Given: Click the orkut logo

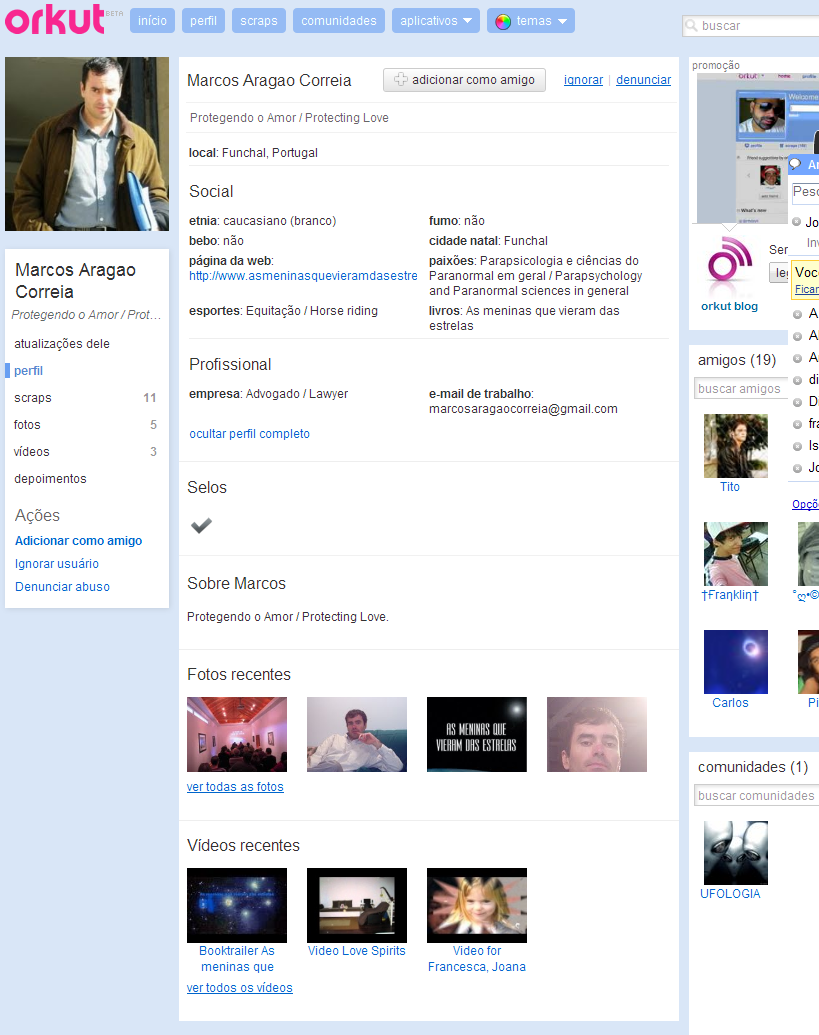Looking at the screenshot, I should (x=55, y=20).
